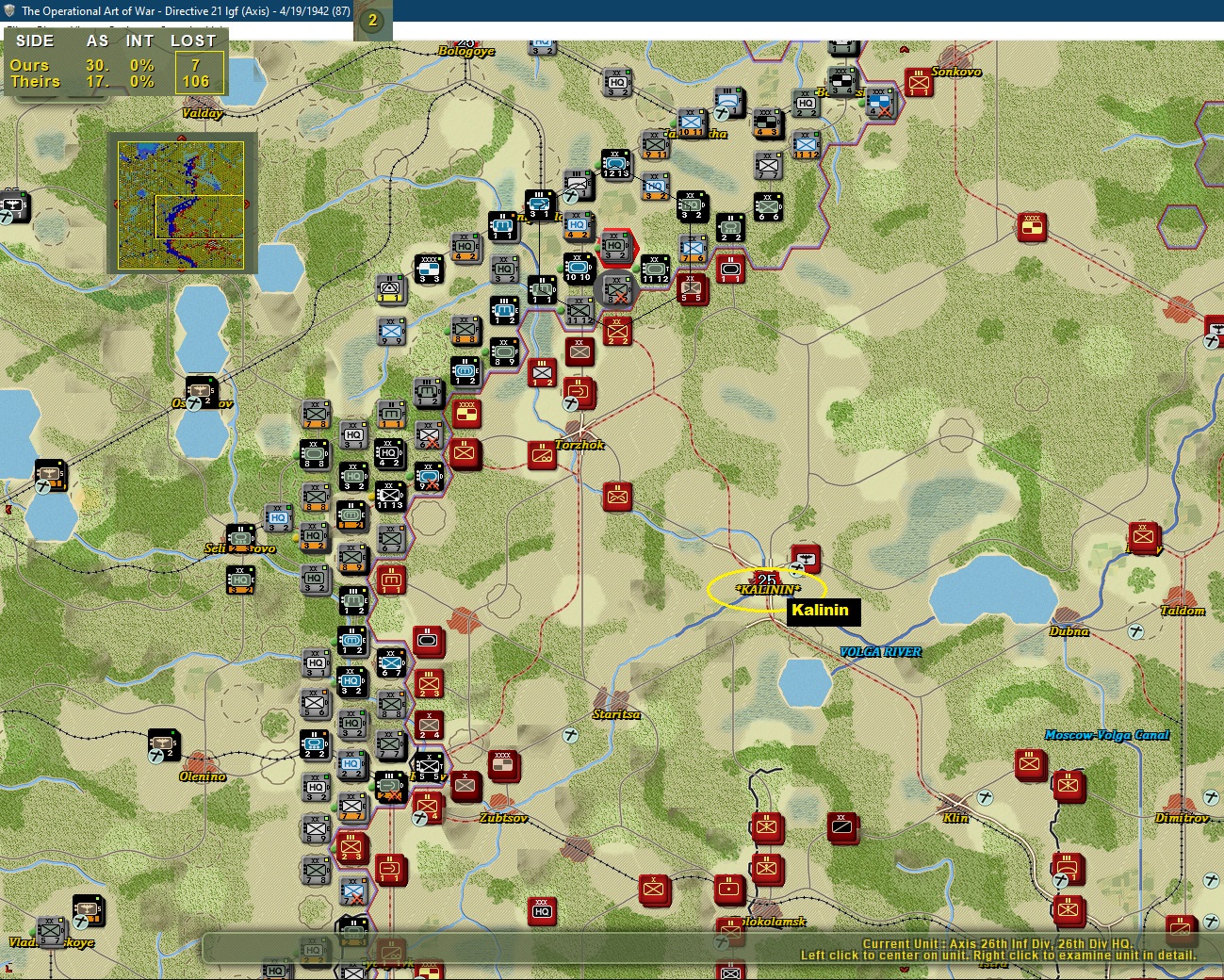This screenshot has width=1224, height=980.
Task: Click the LOST counter box showing 7 and 106
Action: [200, 73]
